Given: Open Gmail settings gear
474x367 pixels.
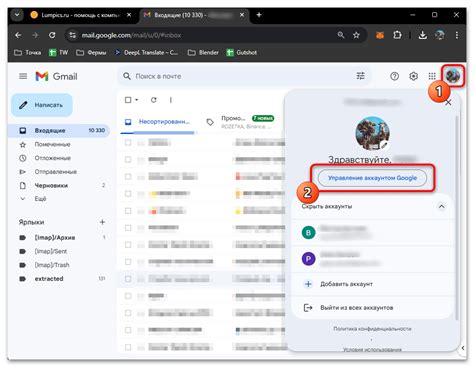Looking at the screenshot, I should tap(413, 76).
